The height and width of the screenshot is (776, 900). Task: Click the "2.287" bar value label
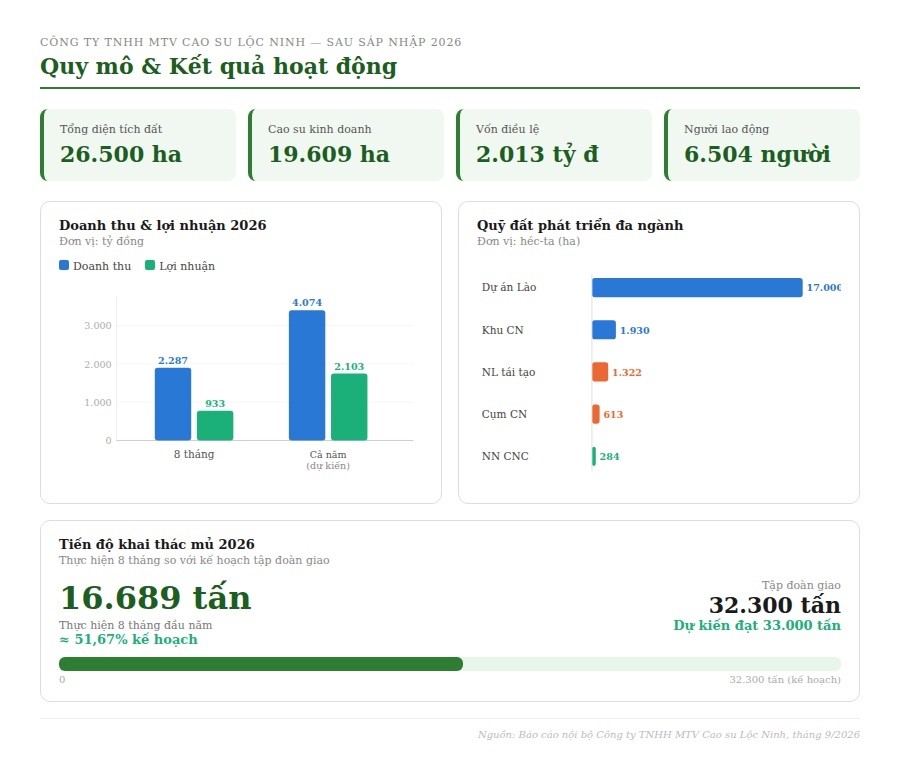[x=173, y=360]
